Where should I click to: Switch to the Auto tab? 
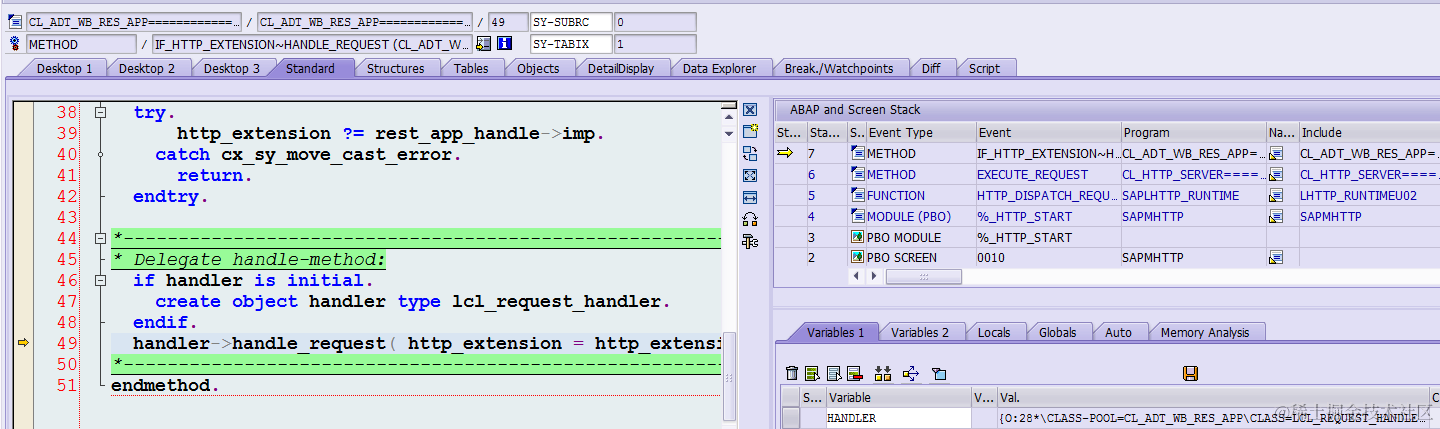(1119, 332)
